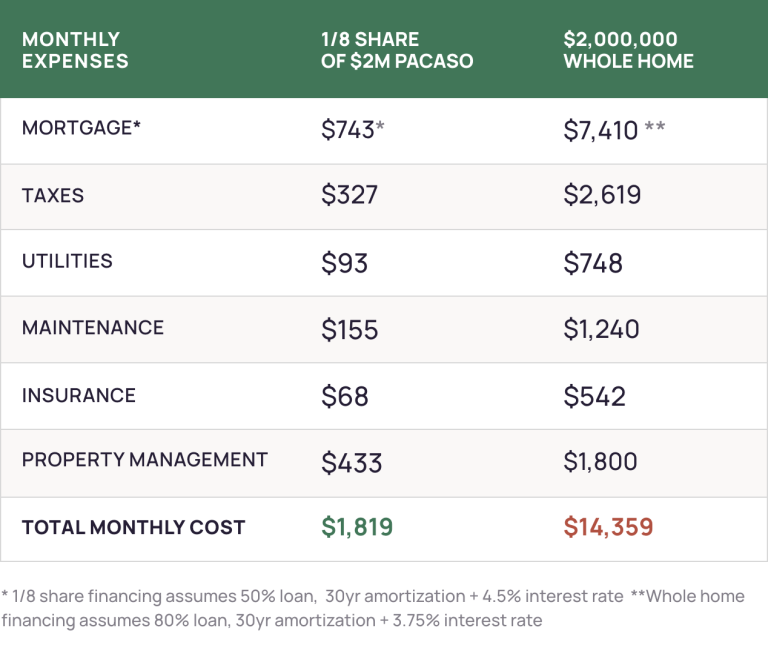This screenshot has width=768, height=648.
Task: Click the $2,000,000 Whole Home header
Action: pyautogui.click(x=628, y=50)
